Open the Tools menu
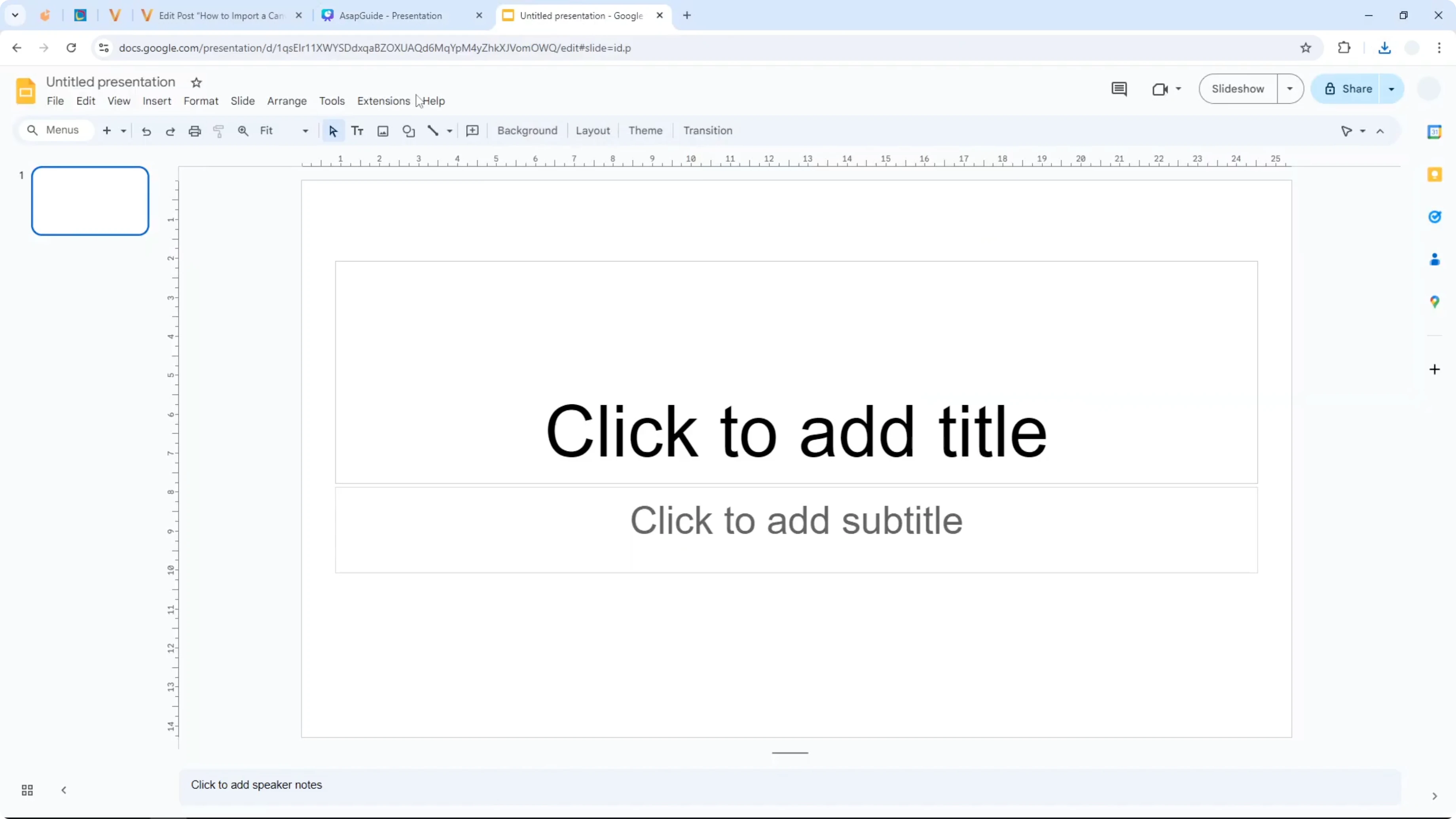This screenshot has height=819, width=1456. point(332,101)
